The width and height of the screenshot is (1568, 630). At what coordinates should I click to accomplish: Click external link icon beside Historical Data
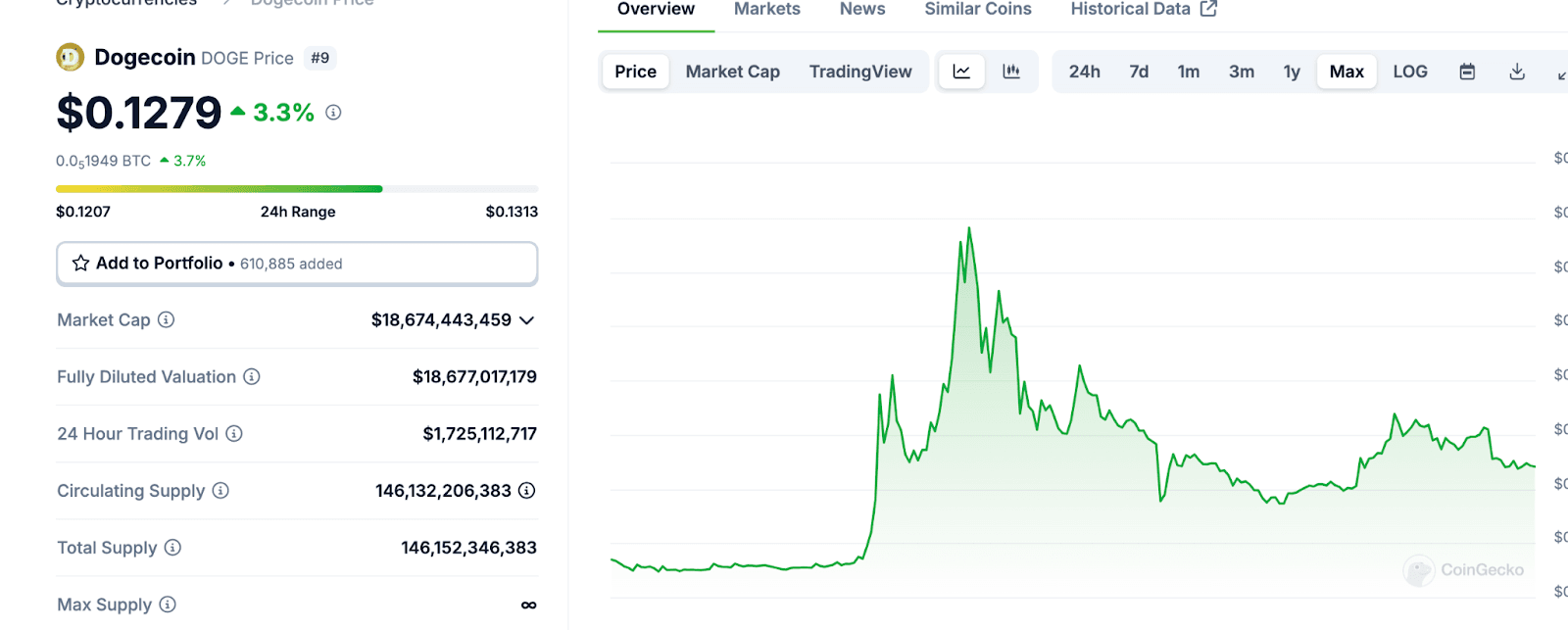click(1209, 9)
